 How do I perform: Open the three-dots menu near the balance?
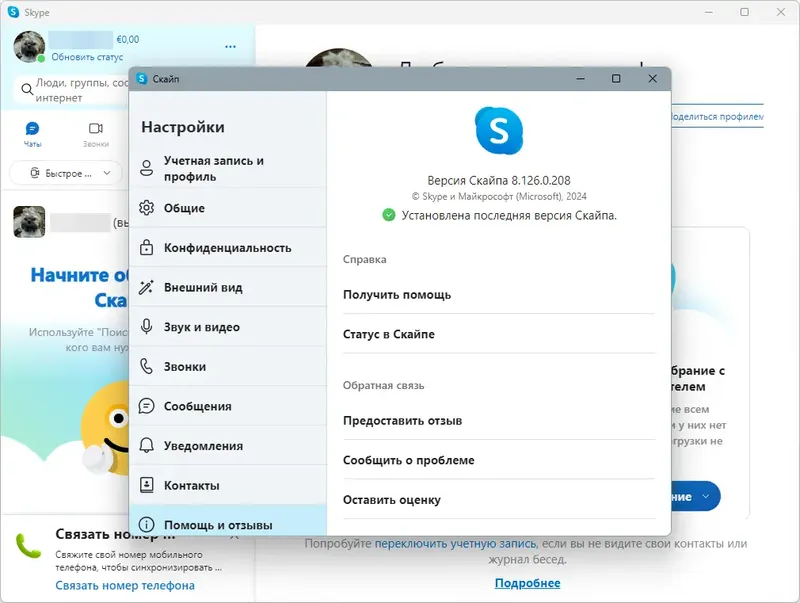[x=229, y=46]
